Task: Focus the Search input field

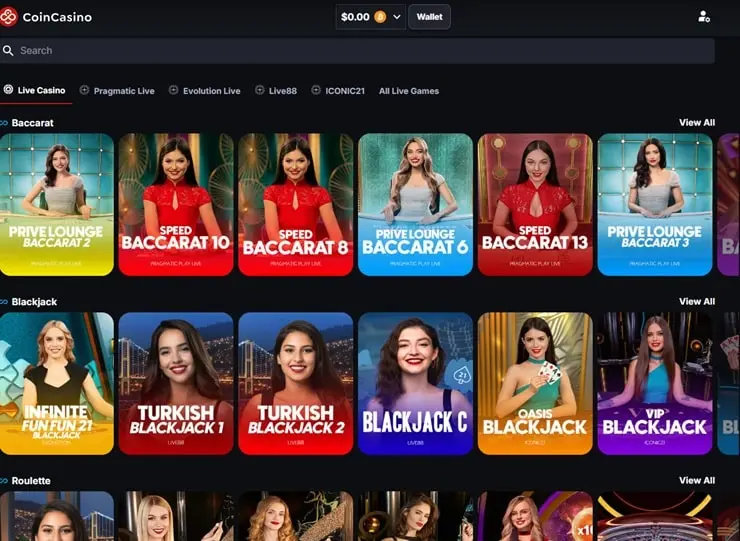Action: (357, 51)
